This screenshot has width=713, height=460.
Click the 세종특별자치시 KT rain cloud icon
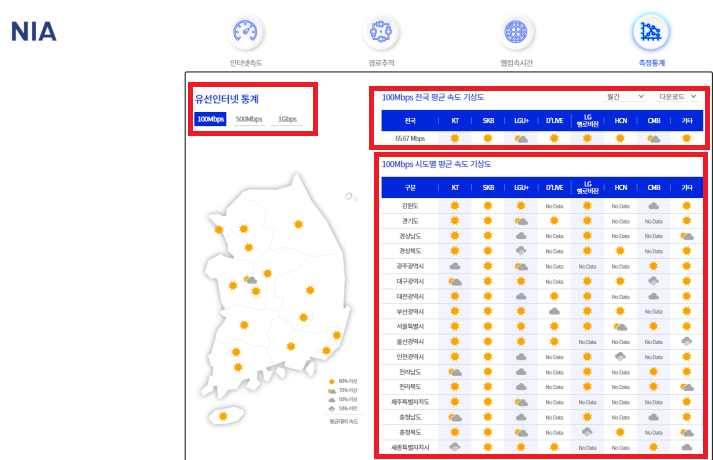click(455, 447)
